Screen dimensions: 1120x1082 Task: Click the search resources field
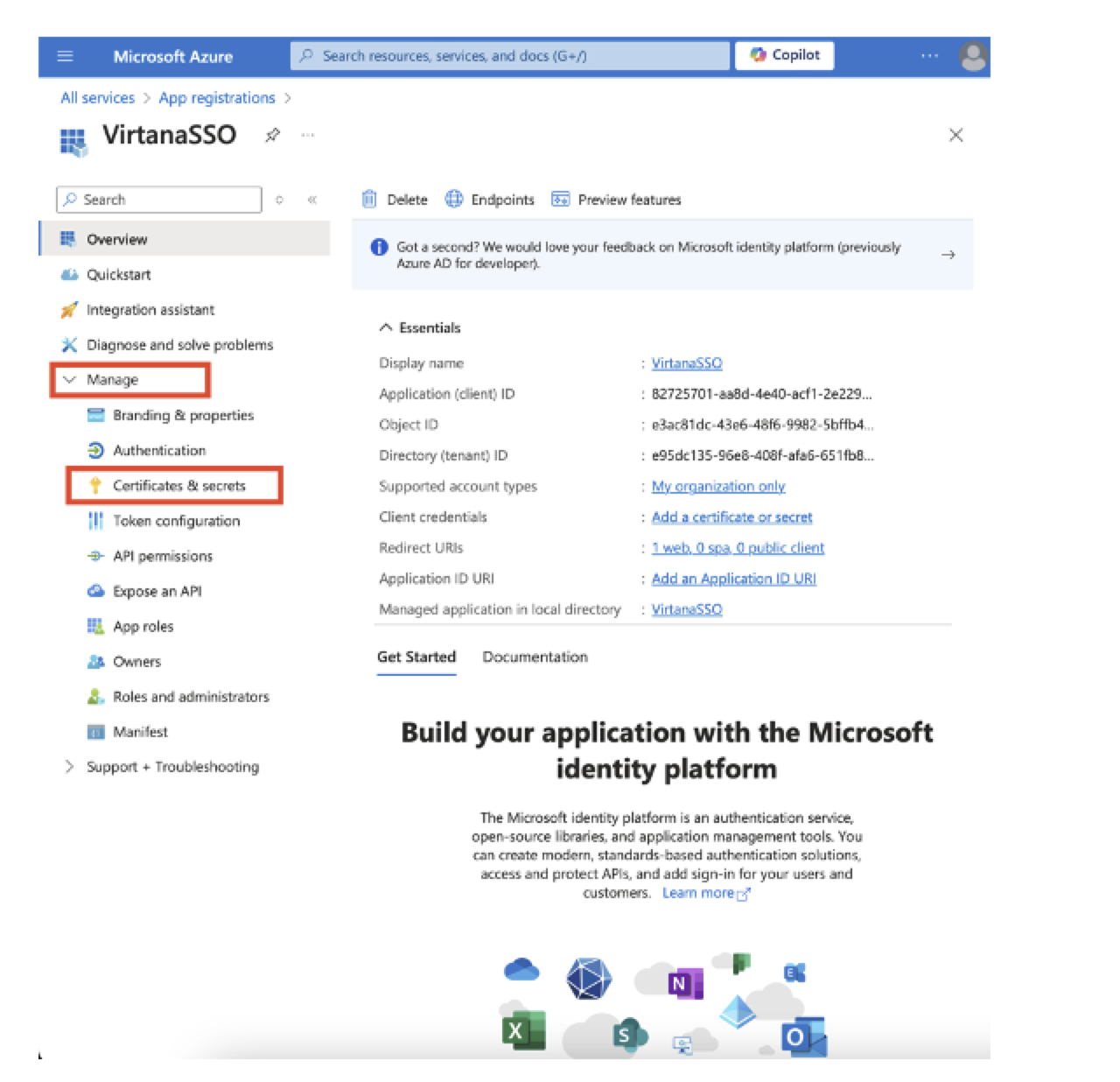pyautogui.click(x=510, y=56)
